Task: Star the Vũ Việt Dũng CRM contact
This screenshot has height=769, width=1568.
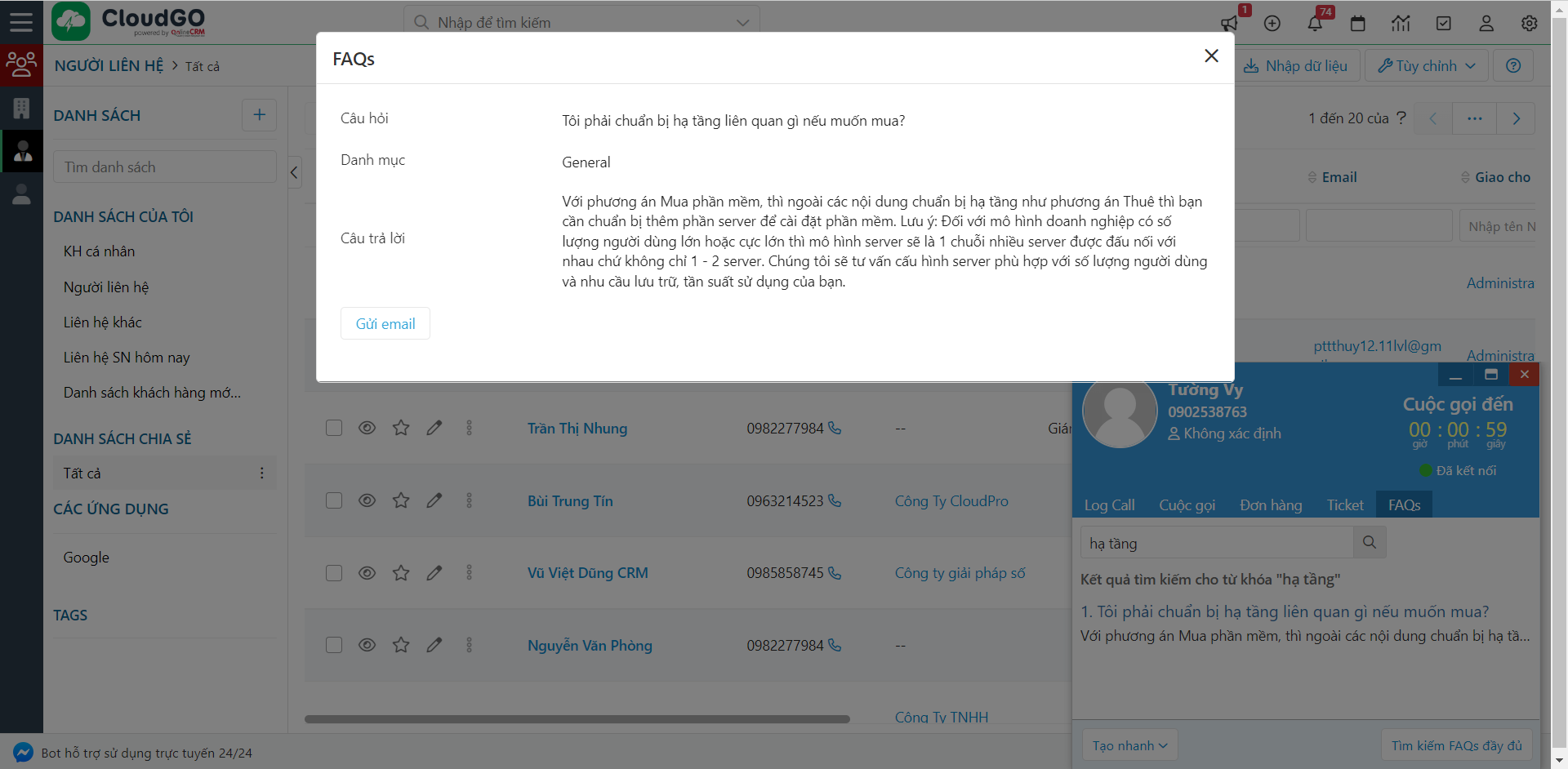Action: [x=400, y=573]
